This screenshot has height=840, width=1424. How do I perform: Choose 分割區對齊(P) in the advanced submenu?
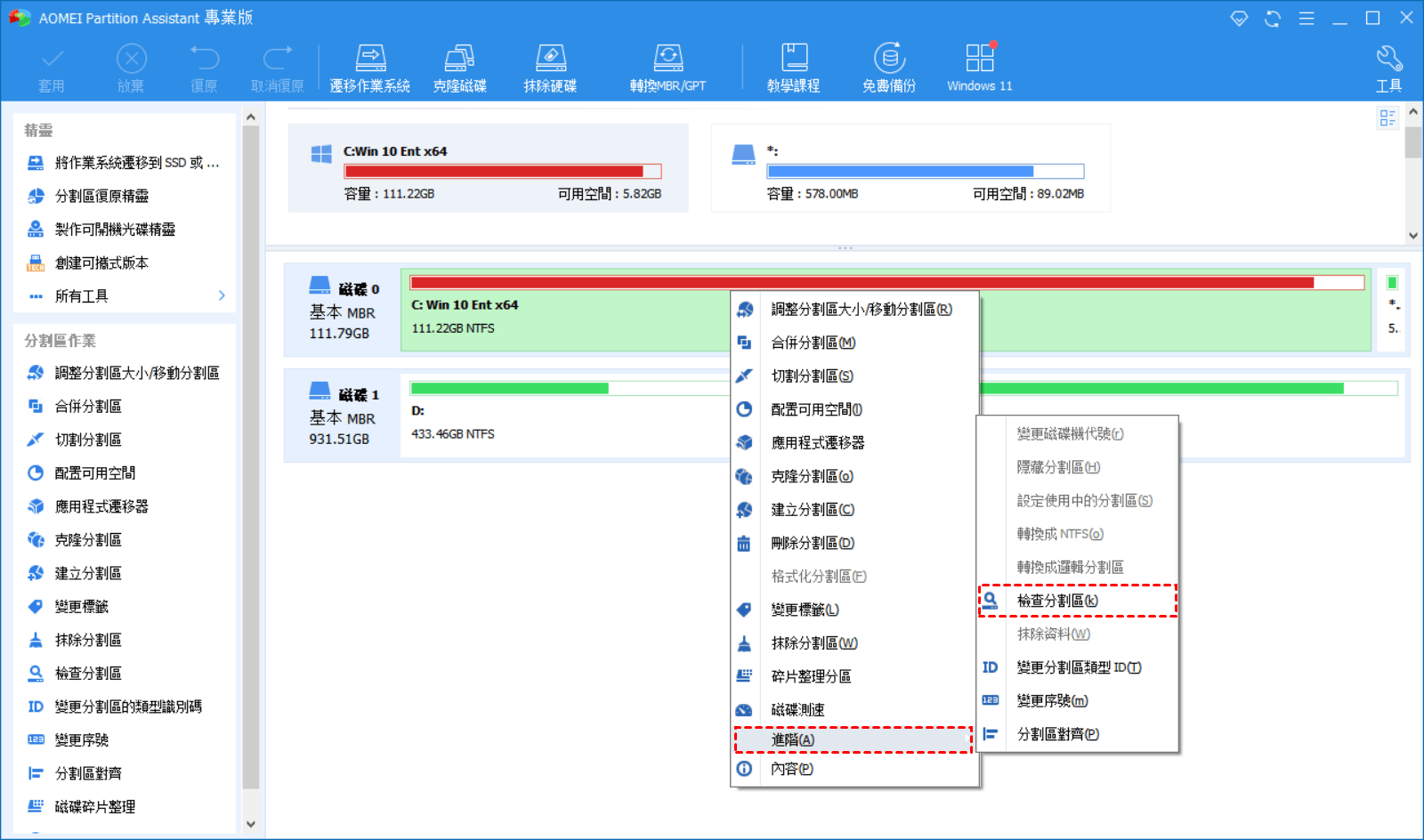[x=1078, y=734]
